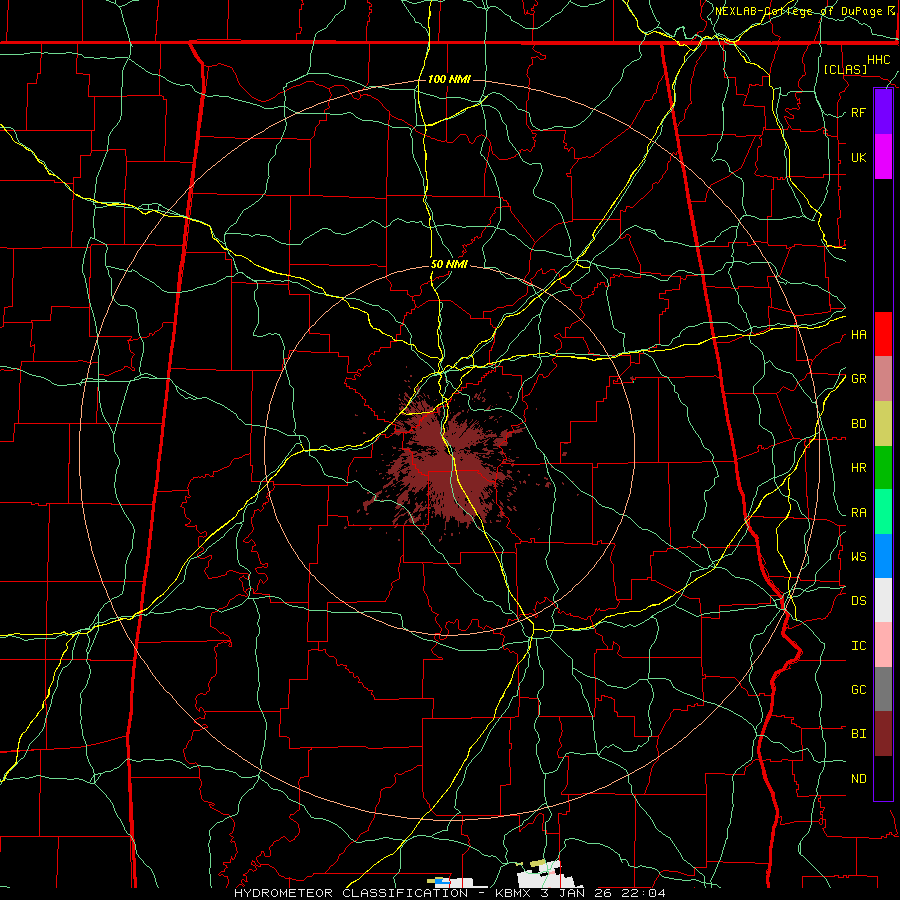Click the HR legend label

[x=858, y=468]
